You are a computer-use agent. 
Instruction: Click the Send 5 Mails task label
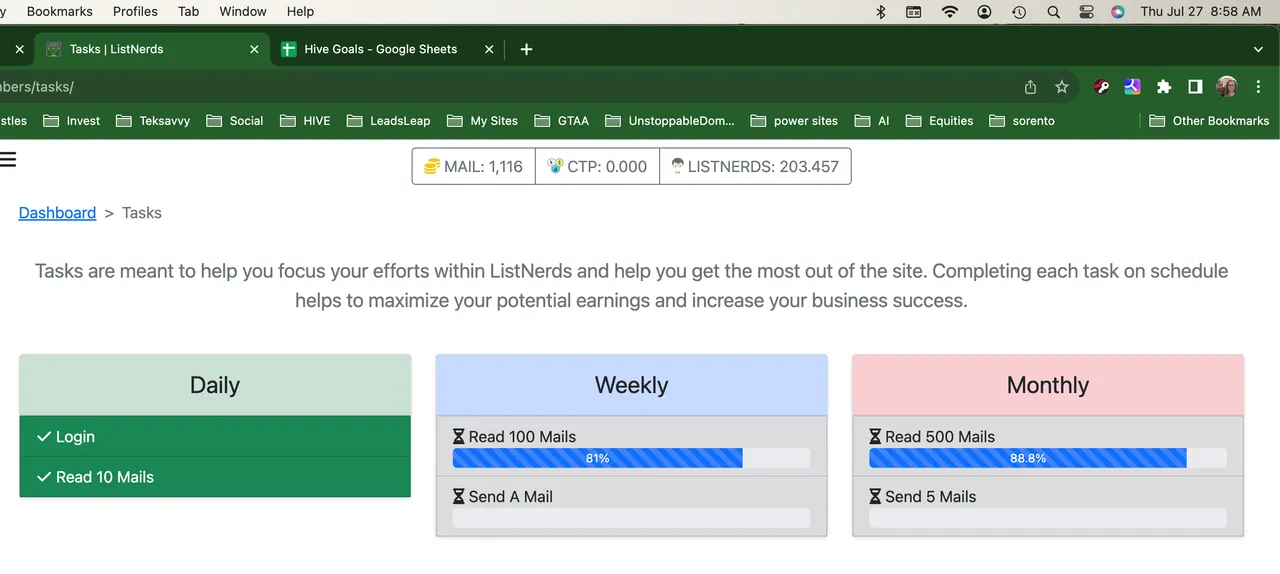pos(930,497)
